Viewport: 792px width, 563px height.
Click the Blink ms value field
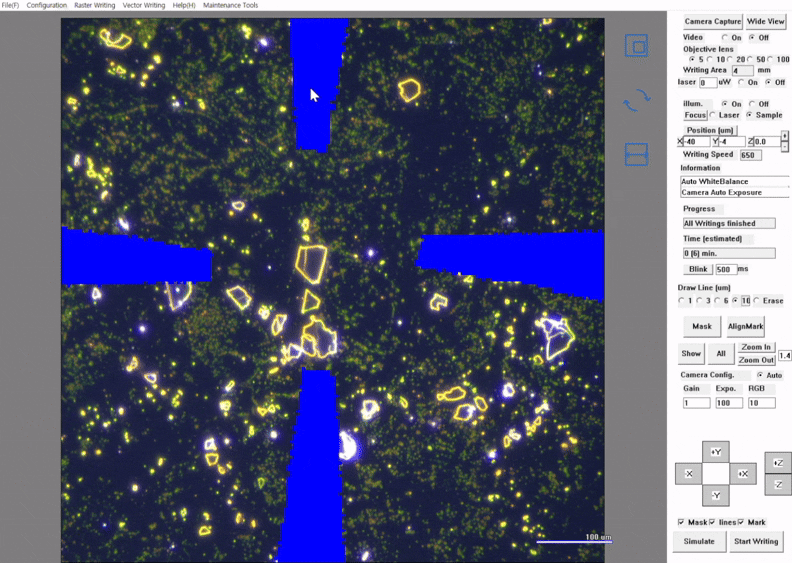click(726, 269)
